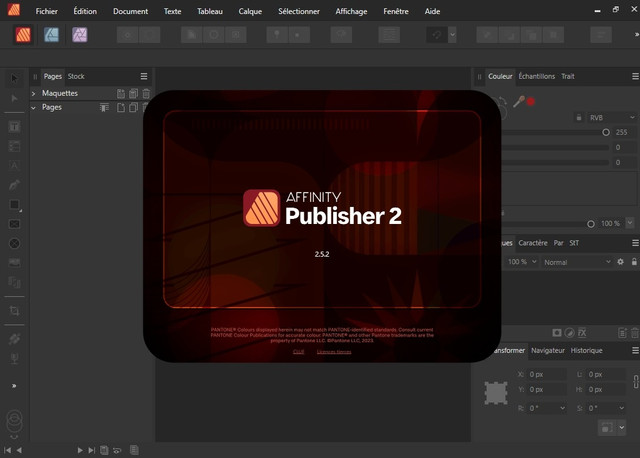Toggle colour model lock beside RVB
640x458 pixels.
pyautogui.click(x=578, y=118)
